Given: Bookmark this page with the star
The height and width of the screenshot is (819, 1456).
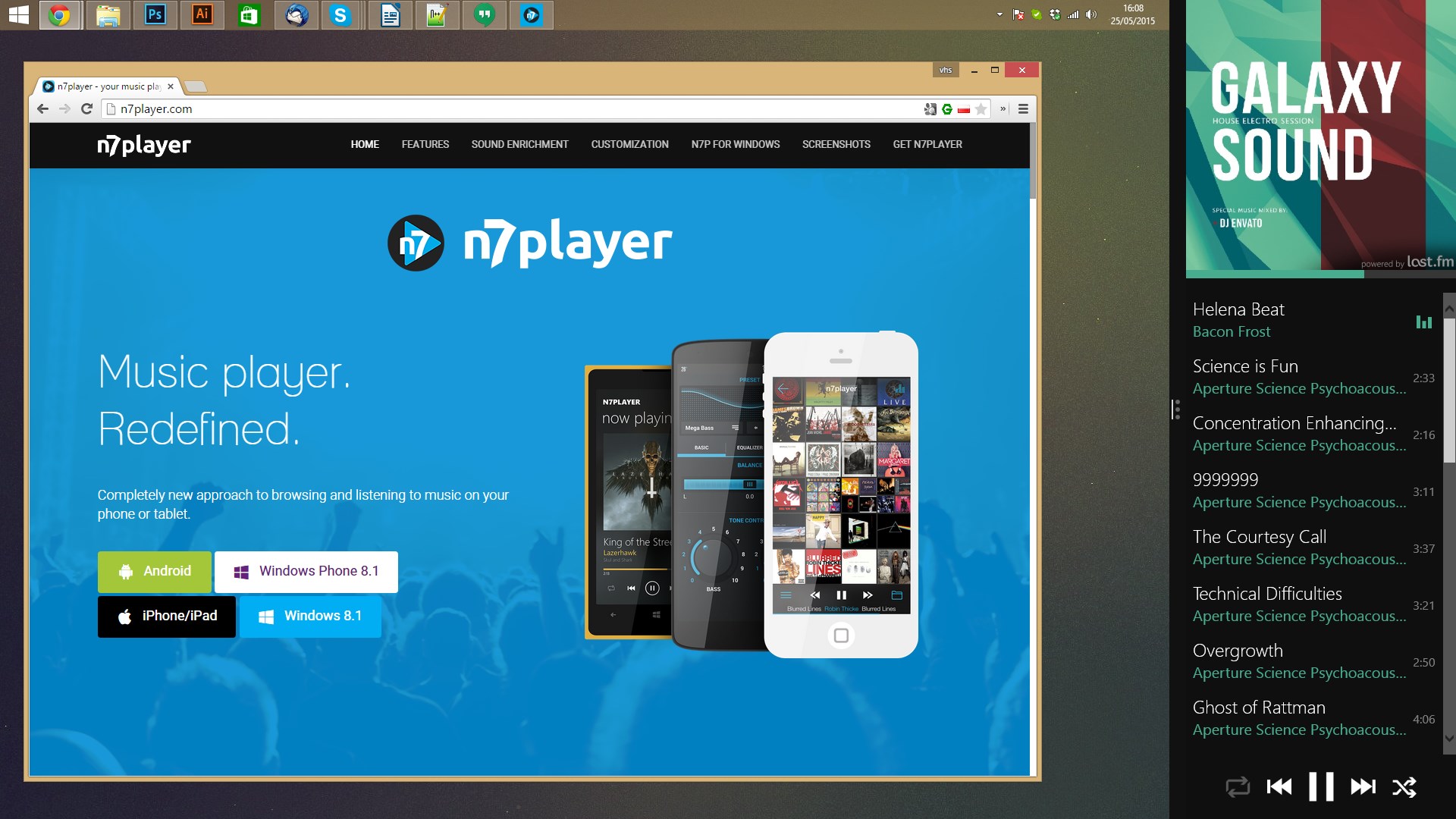Looking at the screenshot, I should pos(981,109).
